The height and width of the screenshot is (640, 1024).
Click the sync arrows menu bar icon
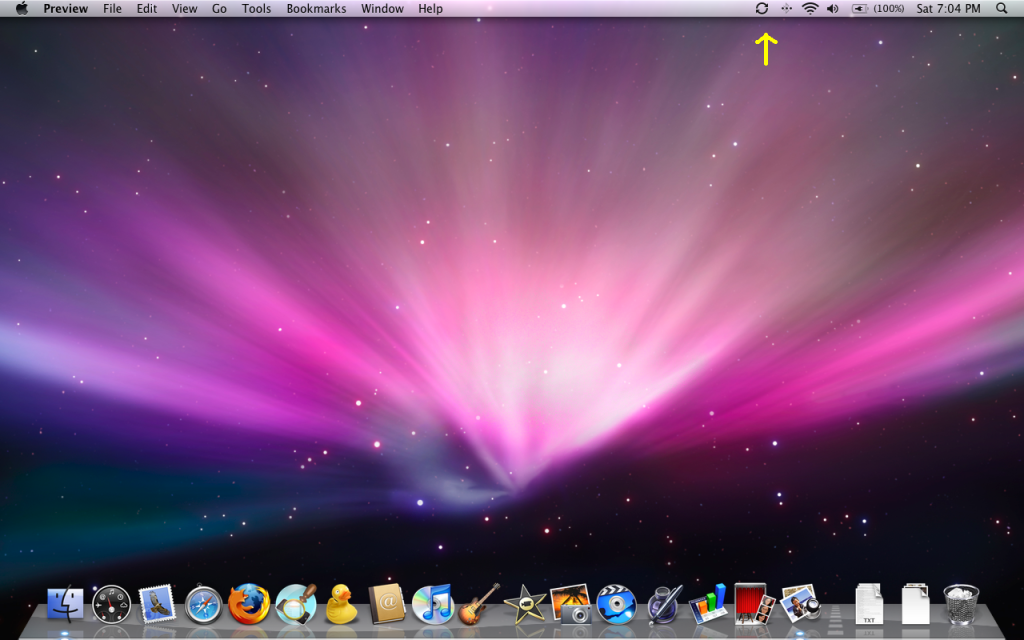(761, 8)
